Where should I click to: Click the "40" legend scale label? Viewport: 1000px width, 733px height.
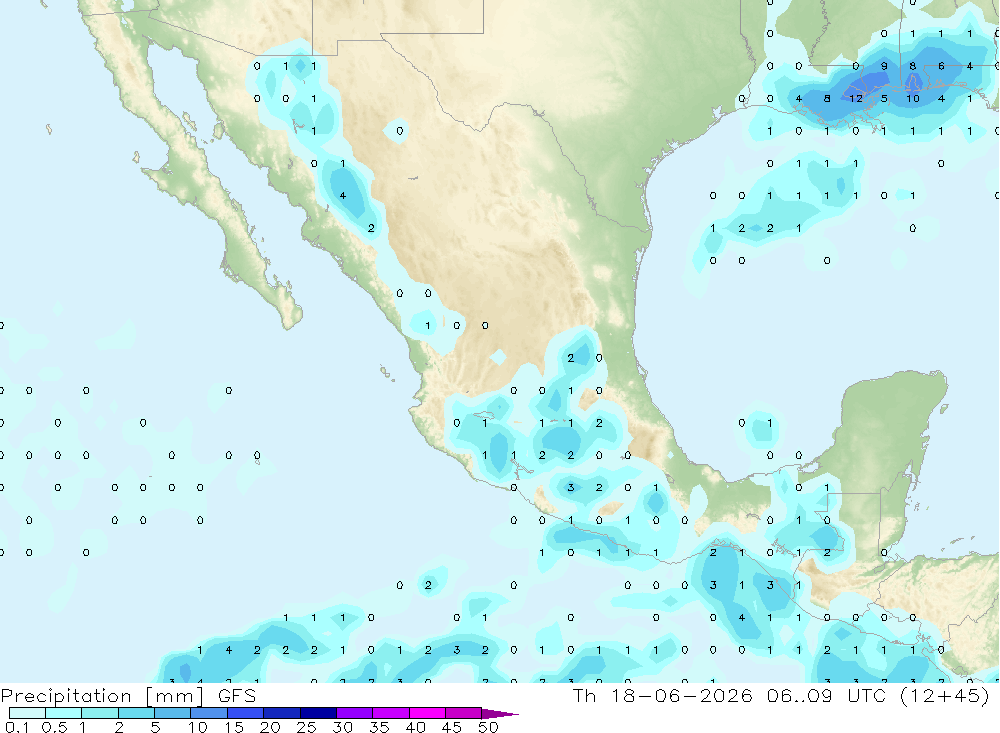pos(415,727)
